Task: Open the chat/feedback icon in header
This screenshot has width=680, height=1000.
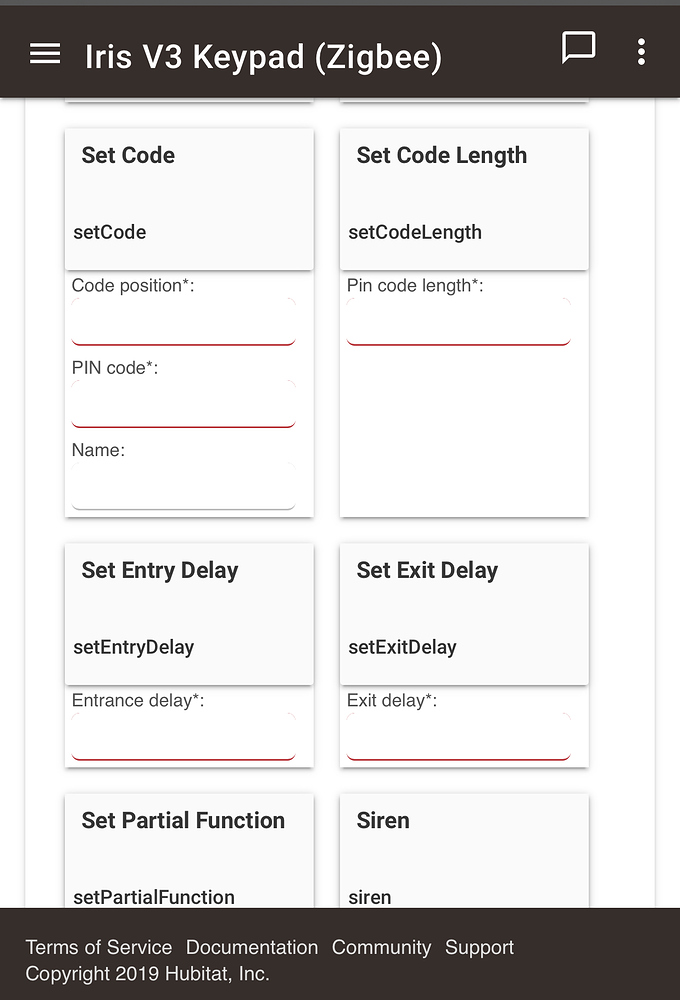Action: [579, 50]
